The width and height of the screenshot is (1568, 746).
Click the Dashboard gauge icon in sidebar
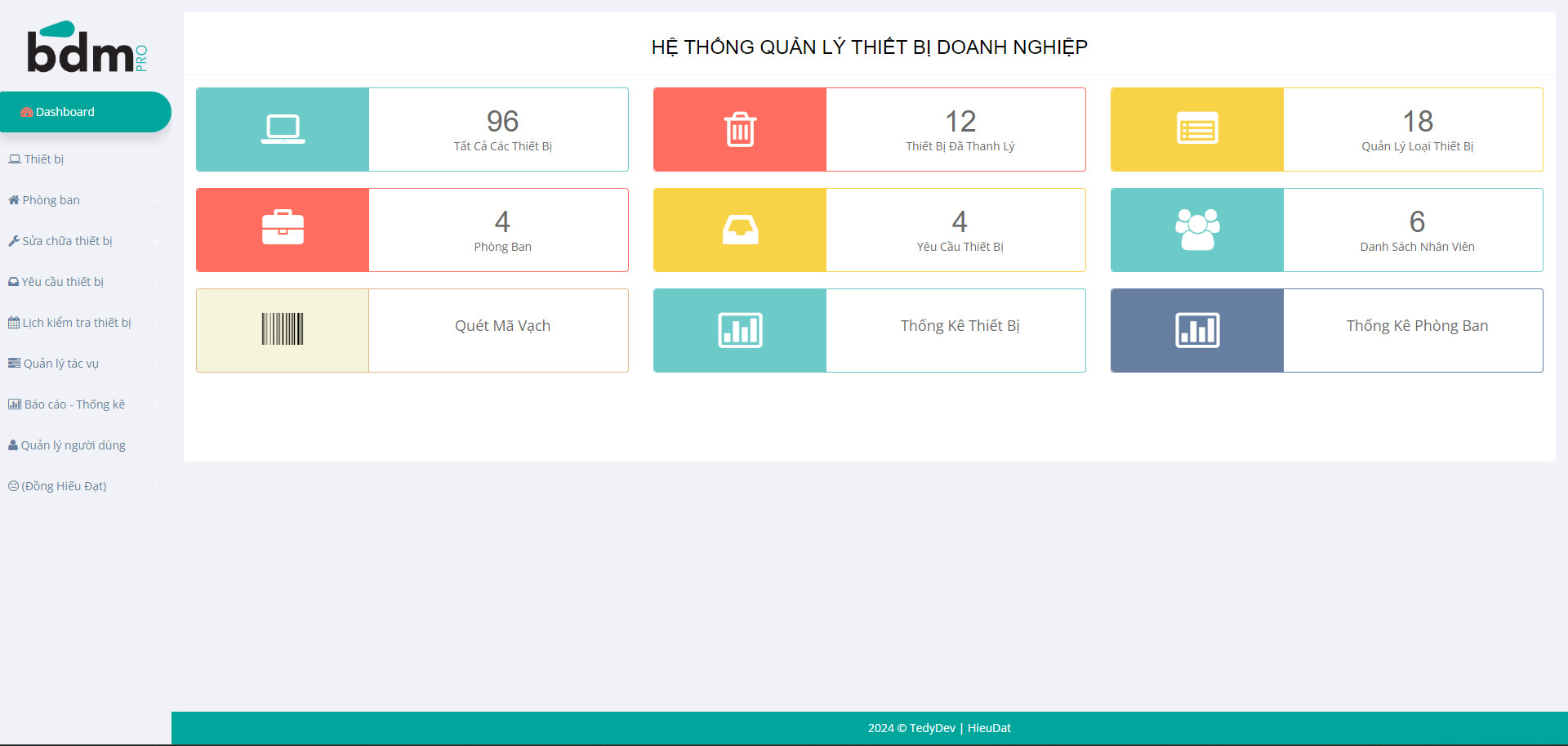coord(27,112)
